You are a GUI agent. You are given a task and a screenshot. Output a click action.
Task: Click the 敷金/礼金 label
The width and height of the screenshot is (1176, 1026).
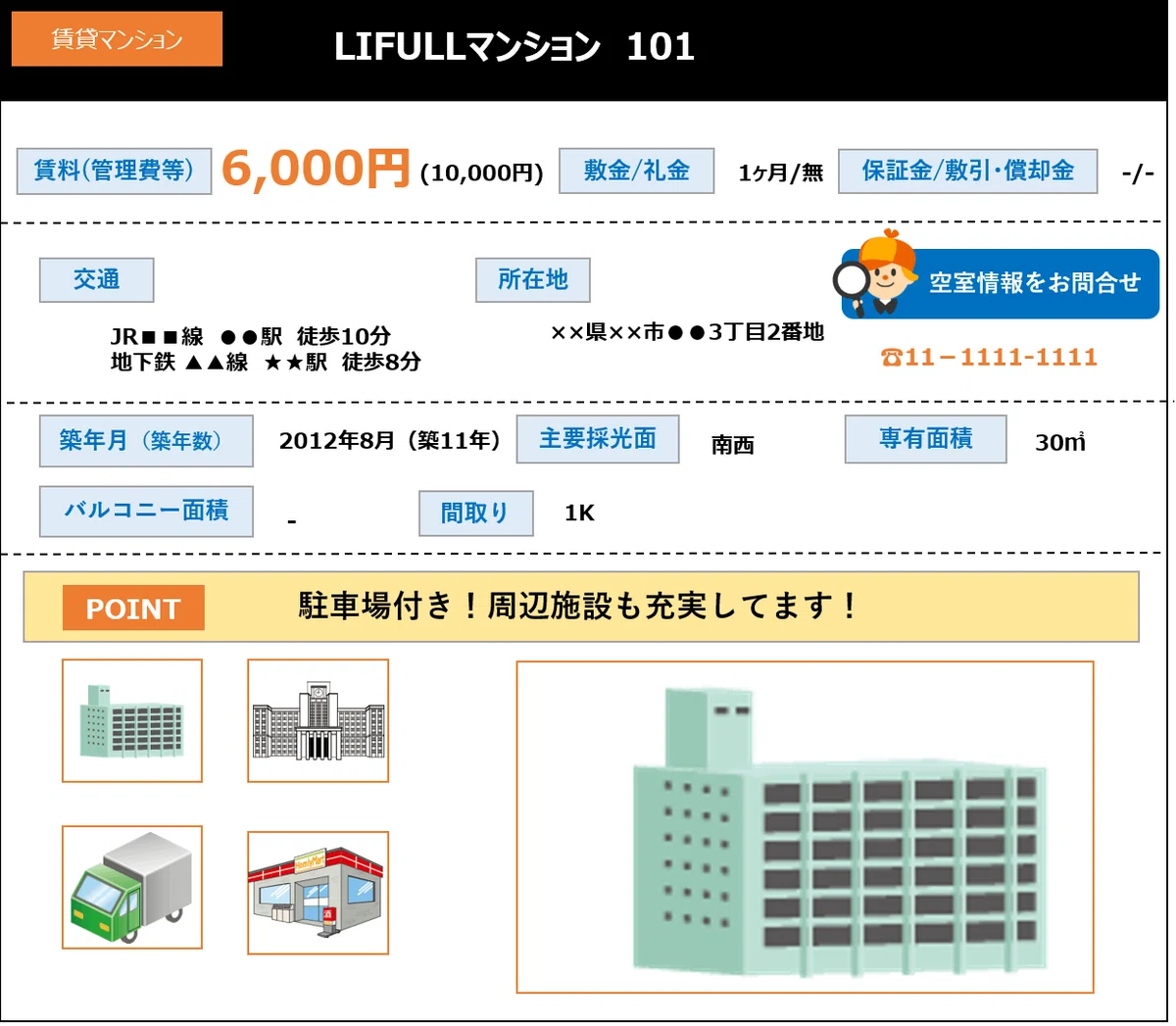[x=636, y=171]
